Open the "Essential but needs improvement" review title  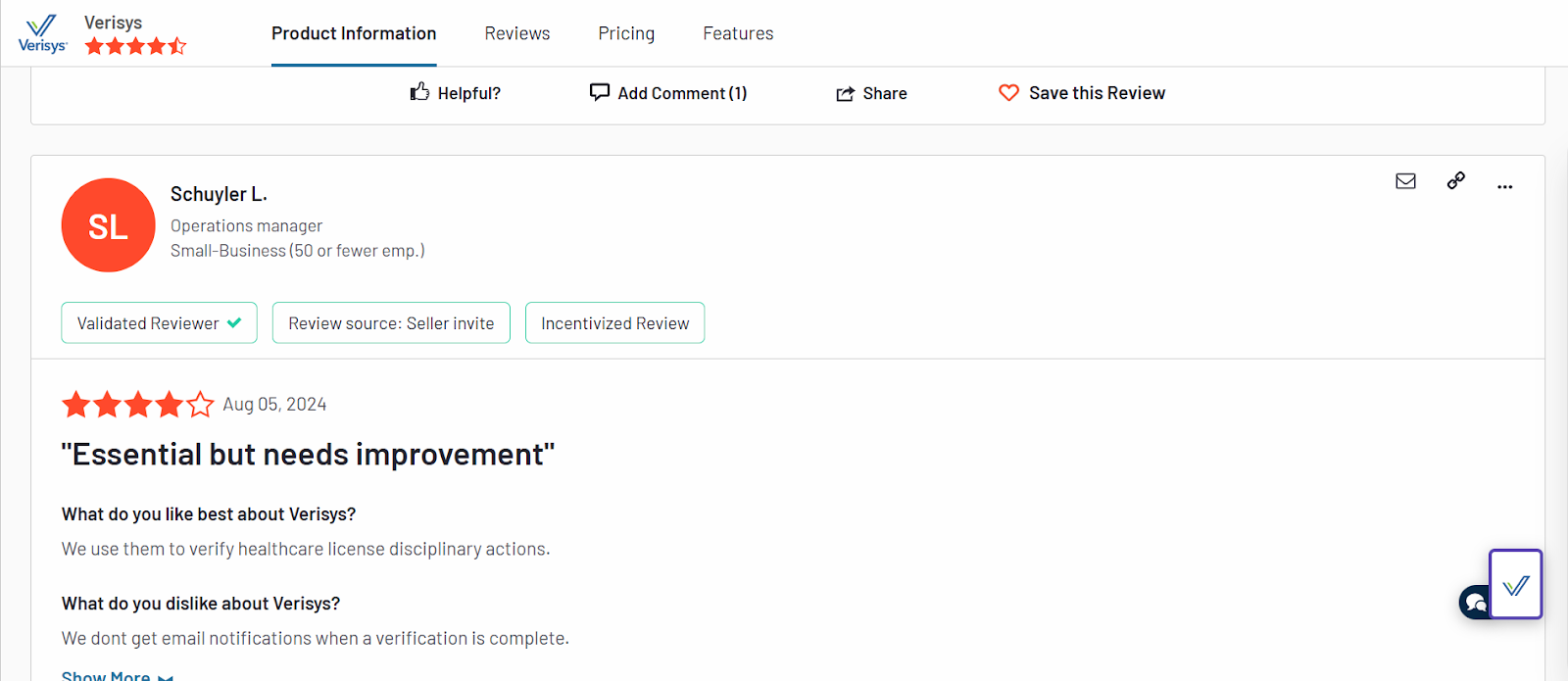308,455
